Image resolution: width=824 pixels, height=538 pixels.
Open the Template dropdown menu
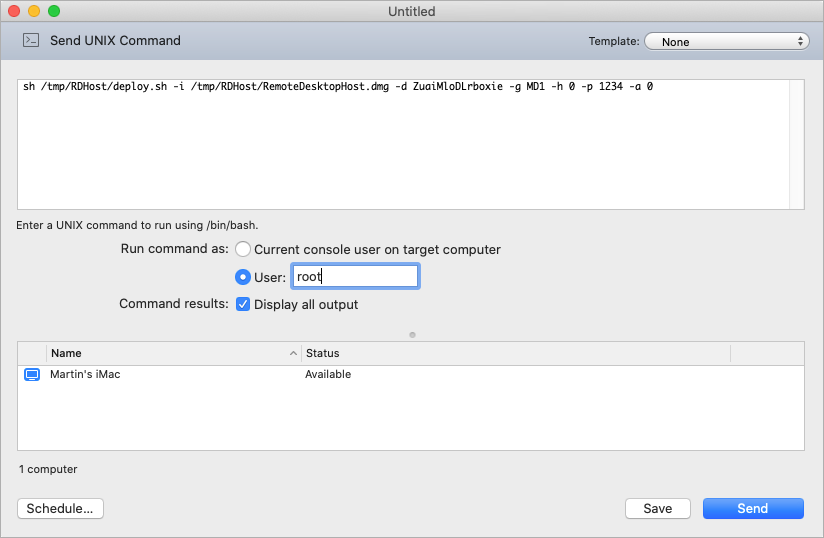pyautogui.click(x=726, y=42)
